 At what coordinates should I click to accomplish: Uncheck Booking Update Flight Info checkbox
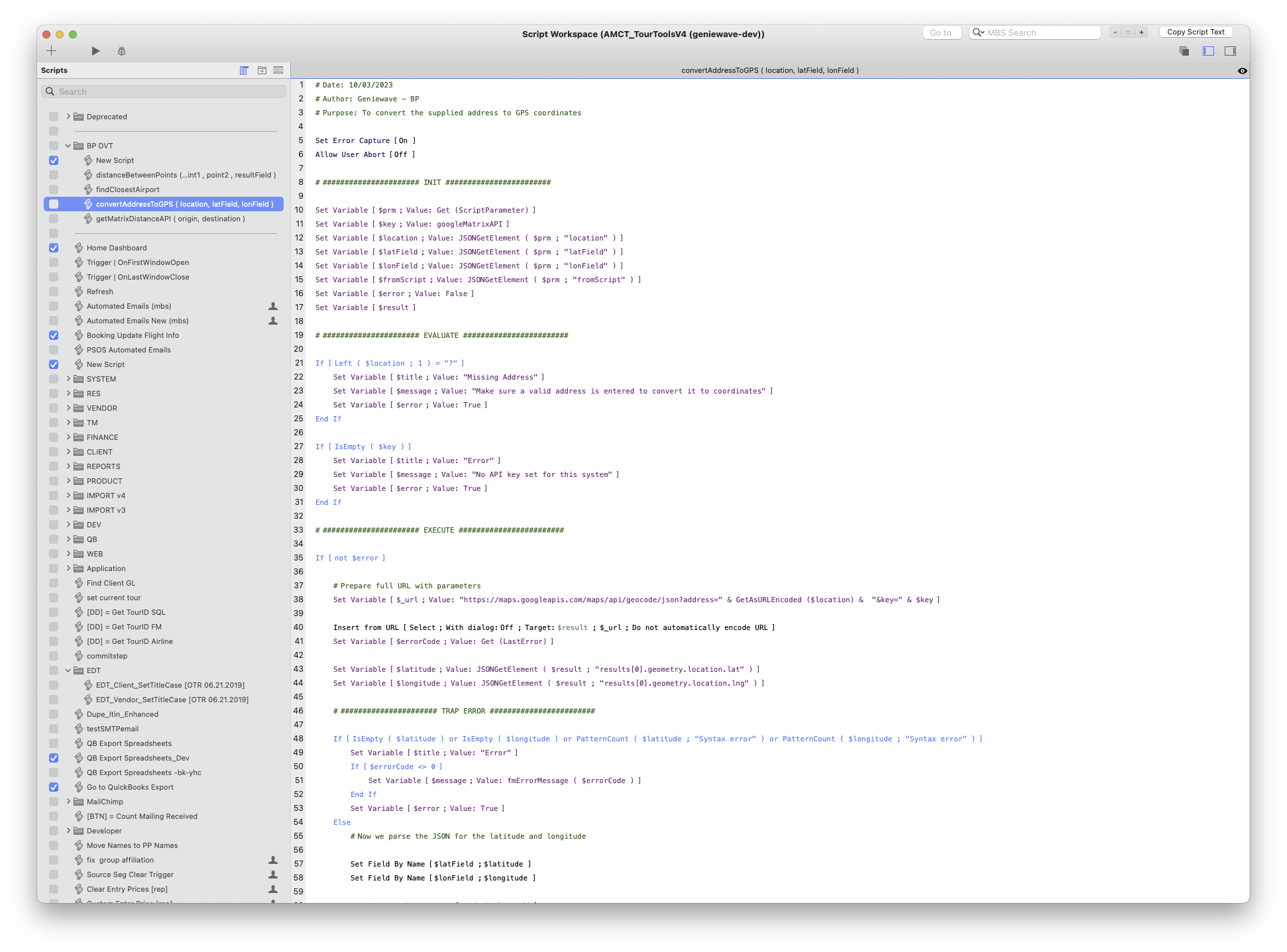point(54,335)
